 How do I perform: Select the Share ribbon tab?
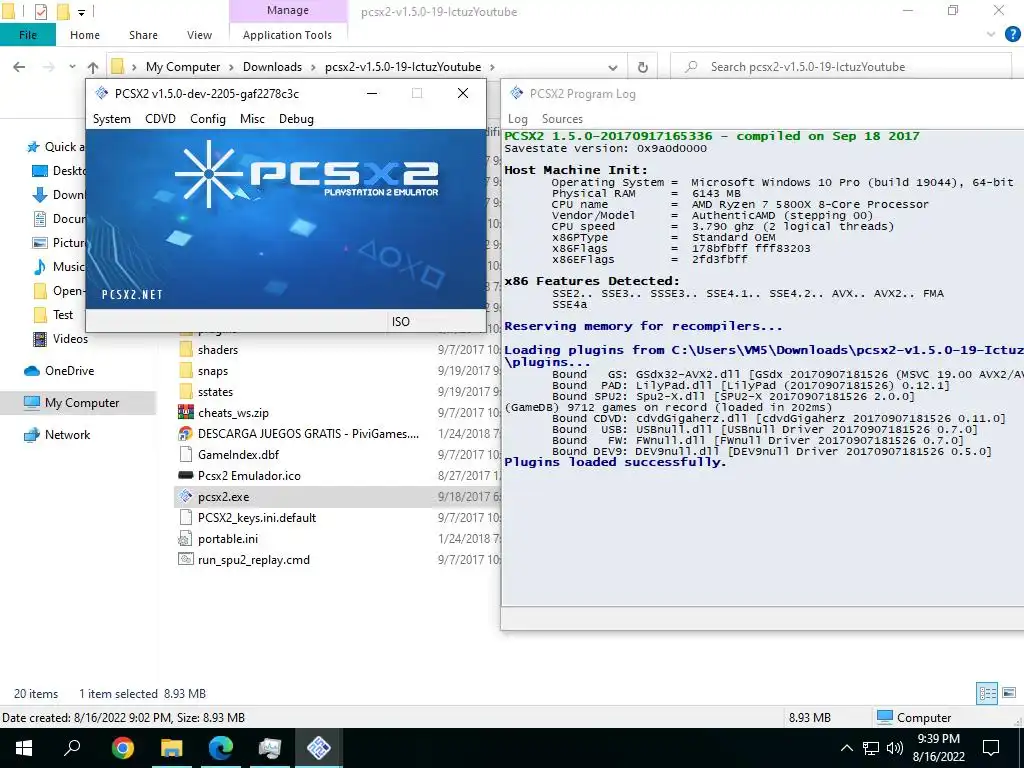[x=143, y=35]
